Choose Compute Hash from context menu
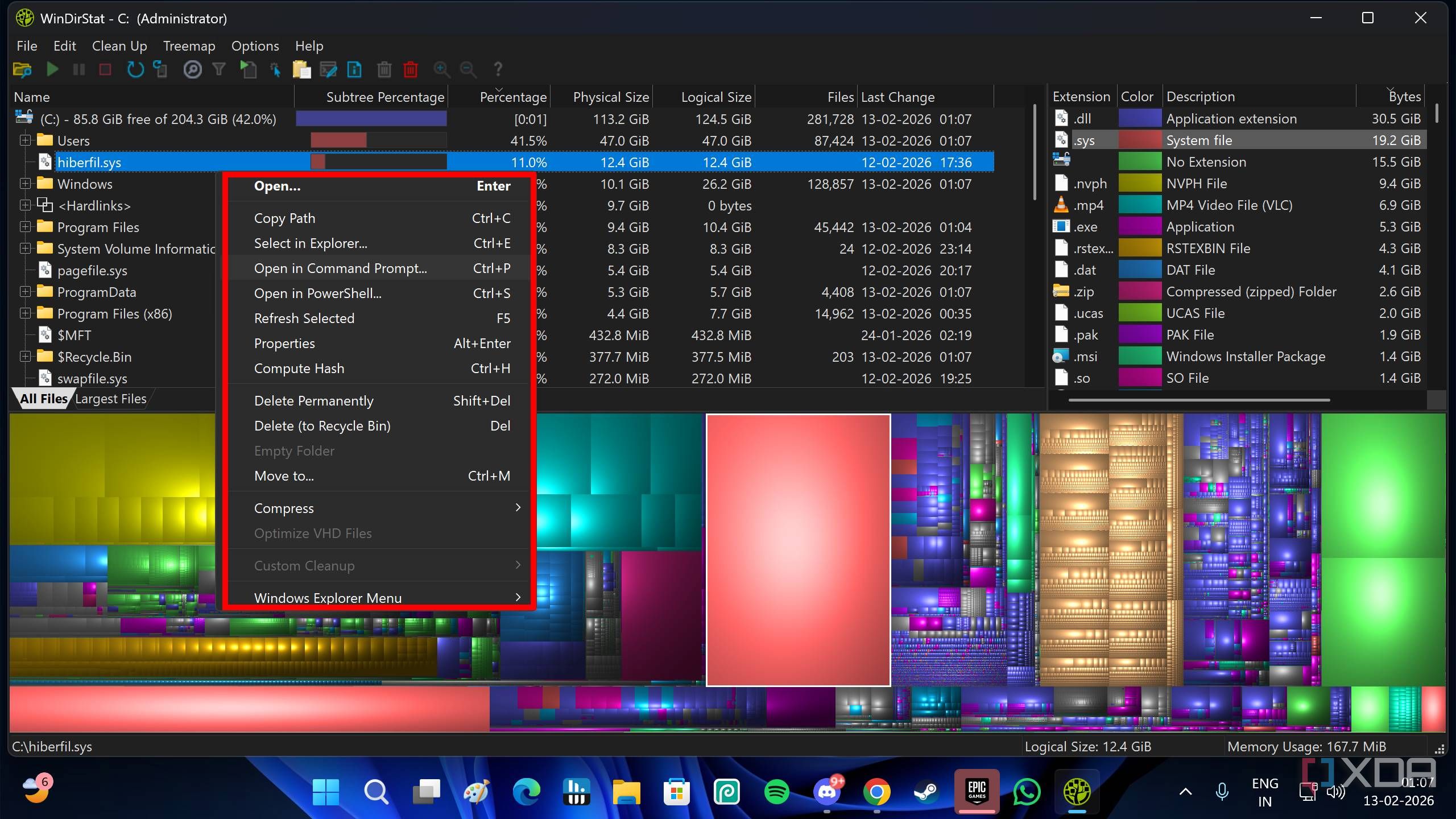 pyautogui.click(x=379, y=368)
